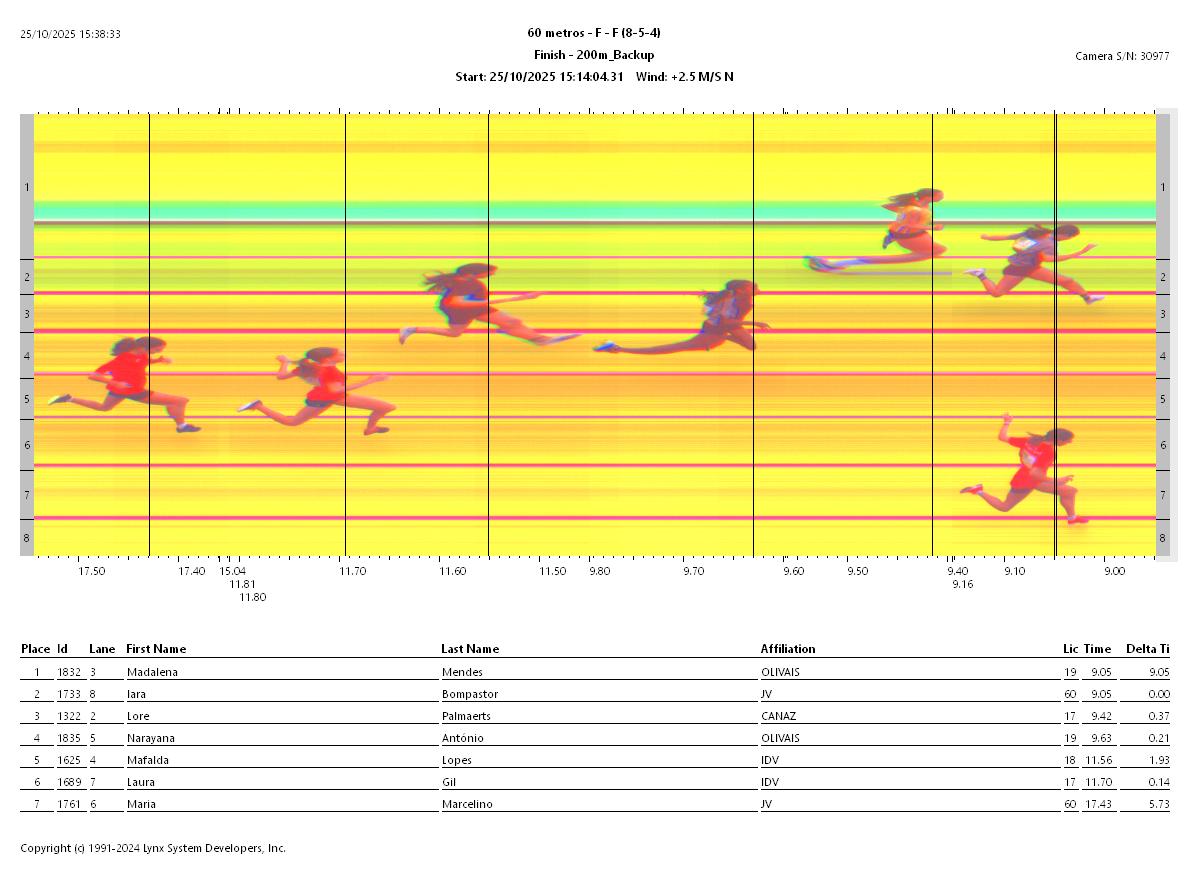Click the "60 metros - F - F (8-5-4)" title
This screenshot has height=876, width=1190.
(594, 33)
